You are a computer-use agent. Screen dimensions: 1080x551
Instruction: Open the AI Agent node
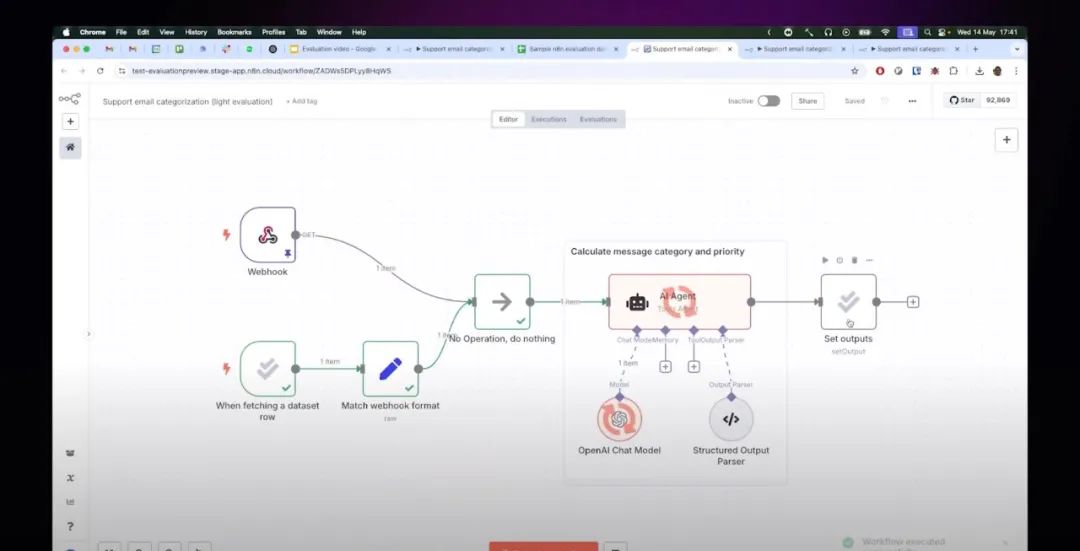679,302
